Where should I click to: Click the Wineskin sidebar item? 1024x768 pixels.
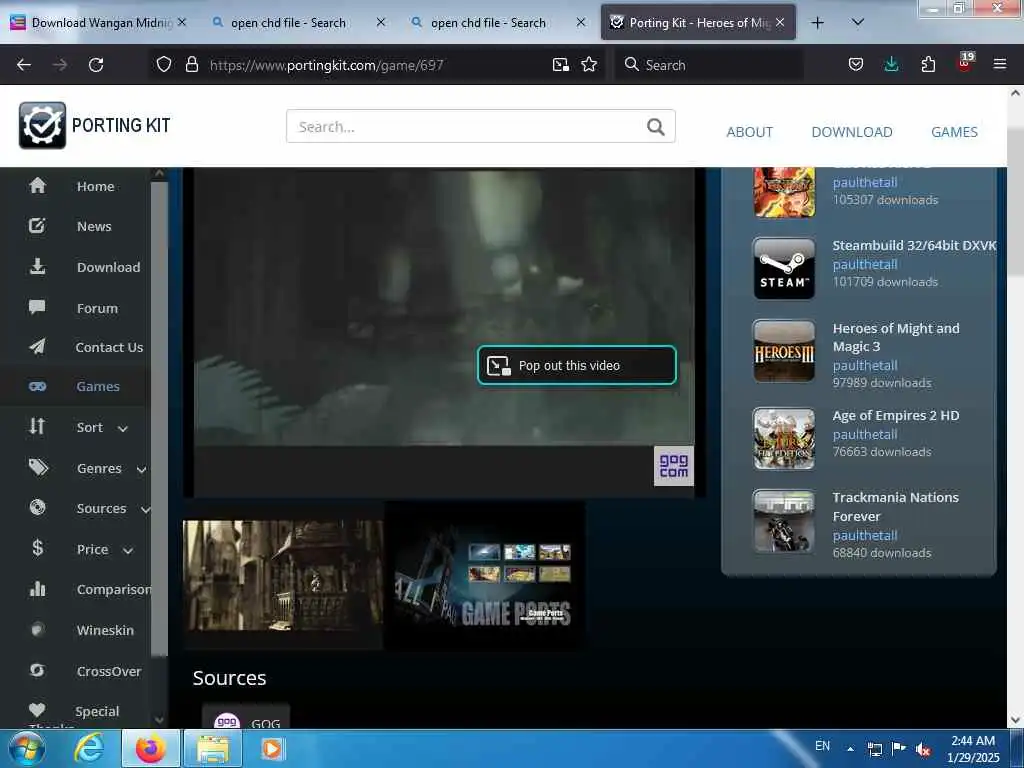pos(105,630)
